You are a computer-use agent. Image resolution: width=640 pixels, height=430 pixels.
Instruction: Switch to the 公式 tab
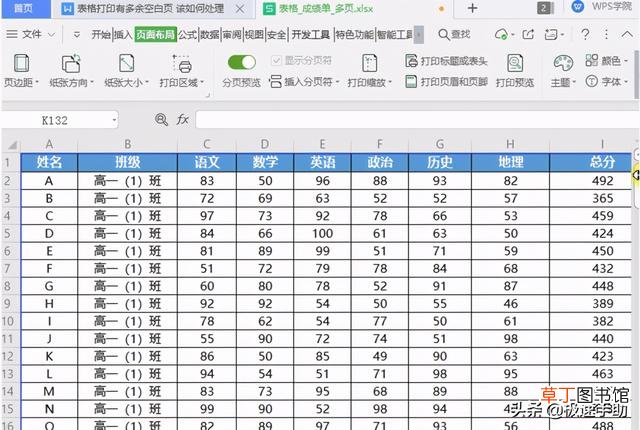pyautogui.click(x=187, y=35)
